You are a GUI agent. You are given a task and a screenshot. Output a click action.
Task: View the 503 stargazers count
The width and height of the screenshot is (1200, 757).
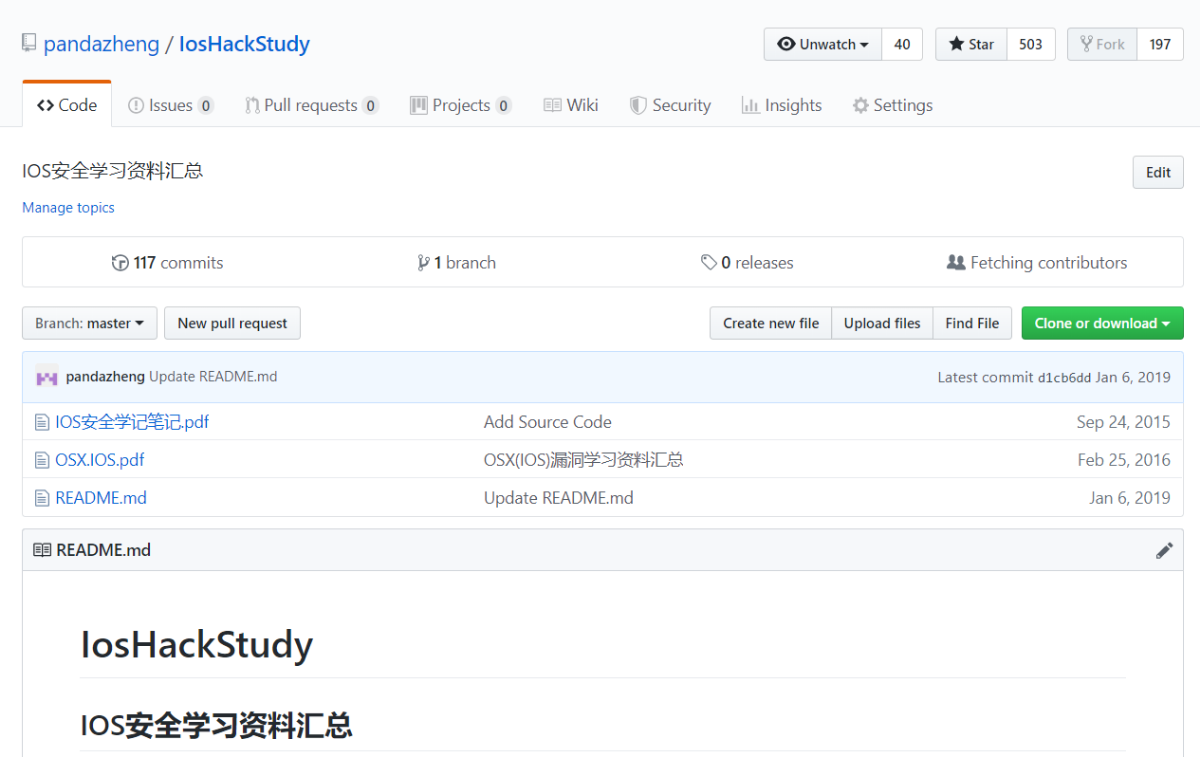pyautogui.click(x=1031, y=44)
